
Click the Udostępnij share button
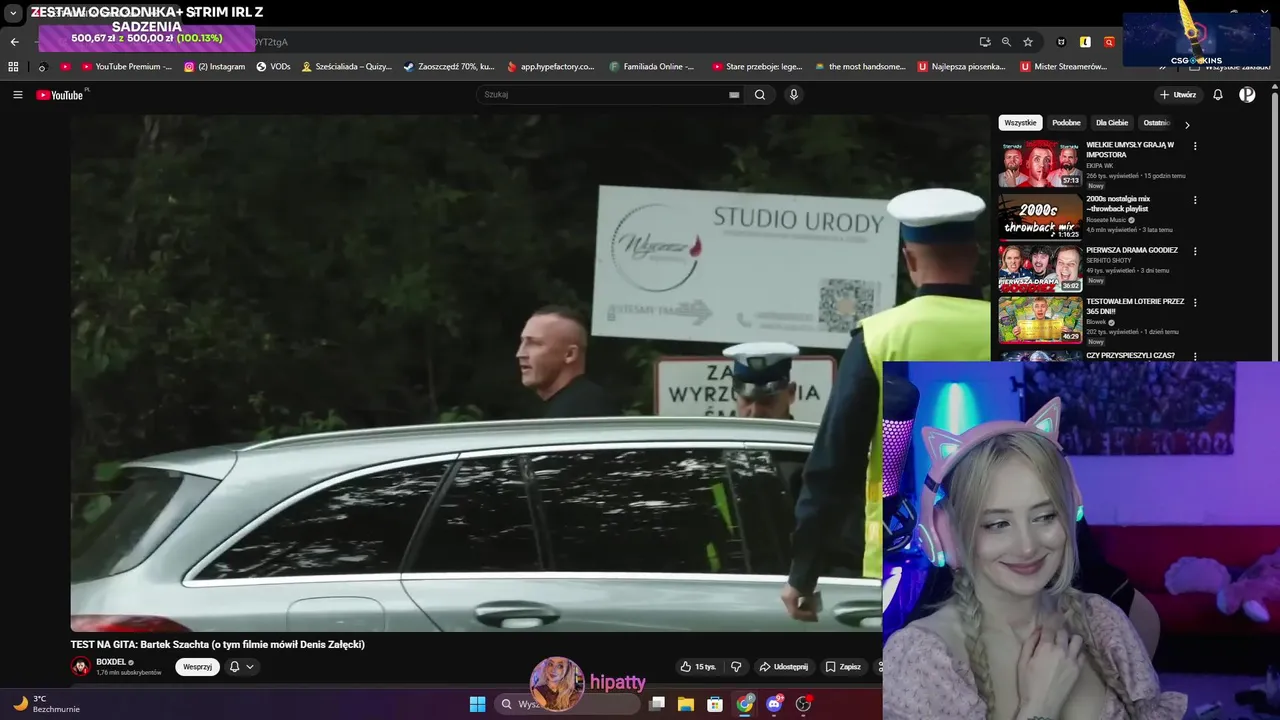pos(783,667)
